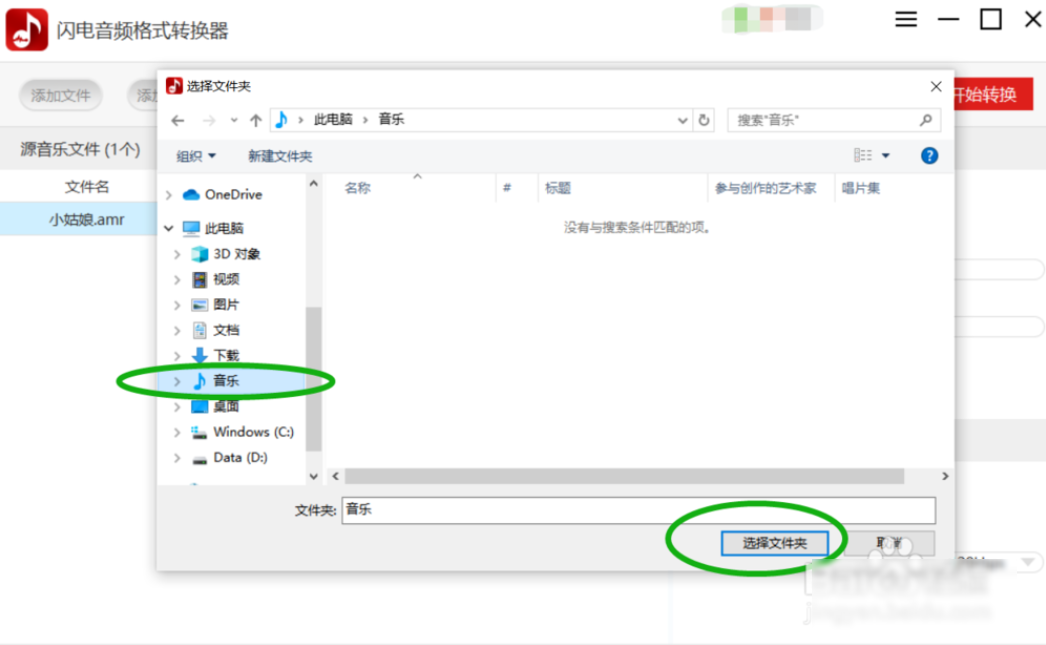Refresh the folder view
1046x645 pixels.
704,120
